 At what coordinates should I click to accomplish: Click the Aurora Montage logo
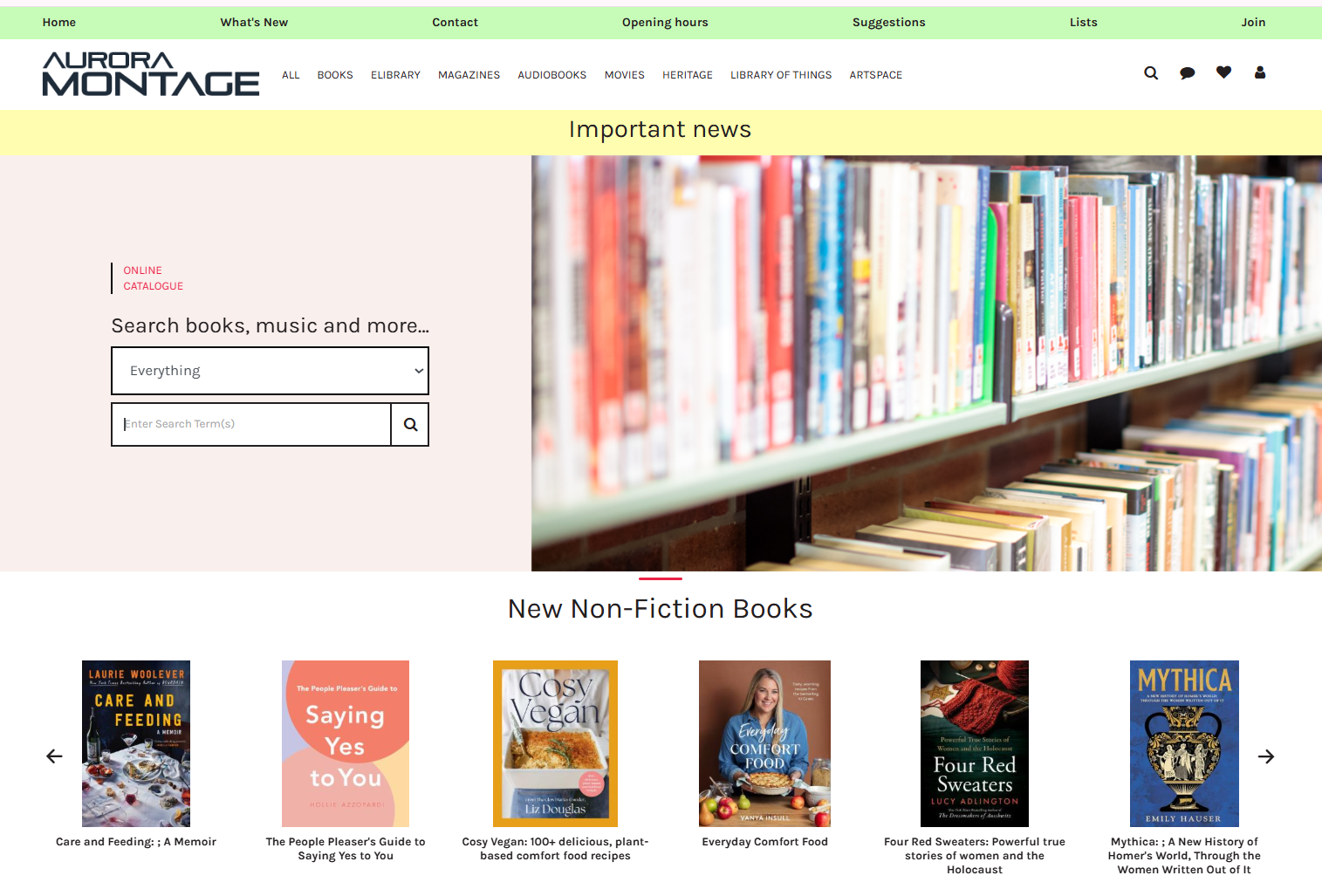tap(151, 73)
